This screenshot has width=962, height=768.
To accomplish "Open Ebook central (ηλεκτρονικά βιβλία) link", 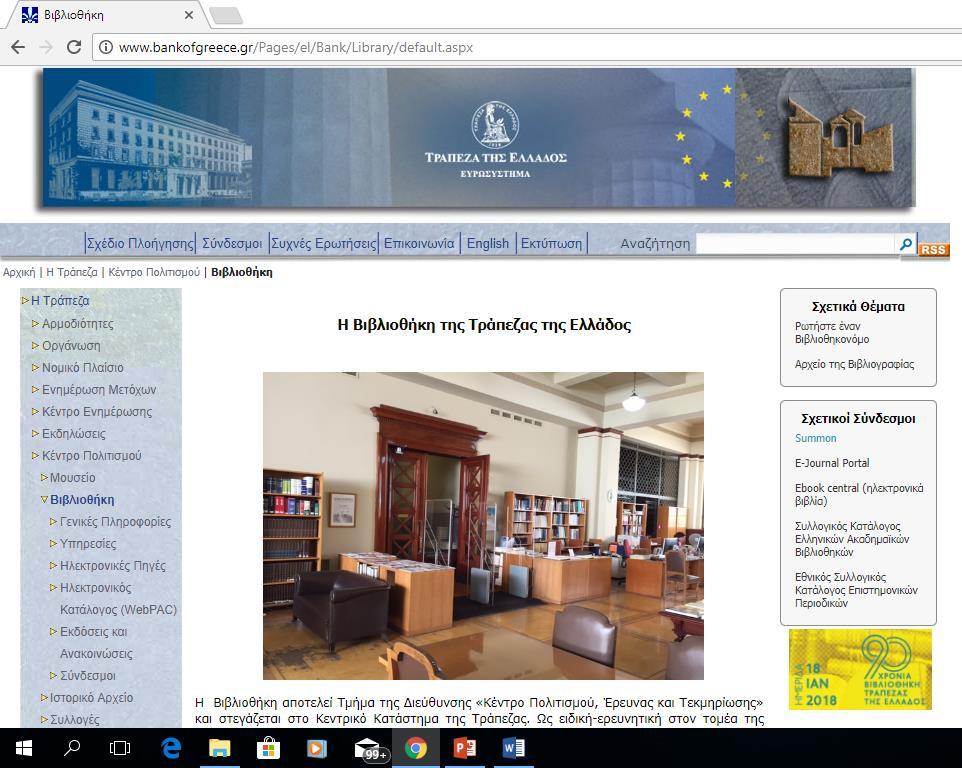I will (859, 494).
